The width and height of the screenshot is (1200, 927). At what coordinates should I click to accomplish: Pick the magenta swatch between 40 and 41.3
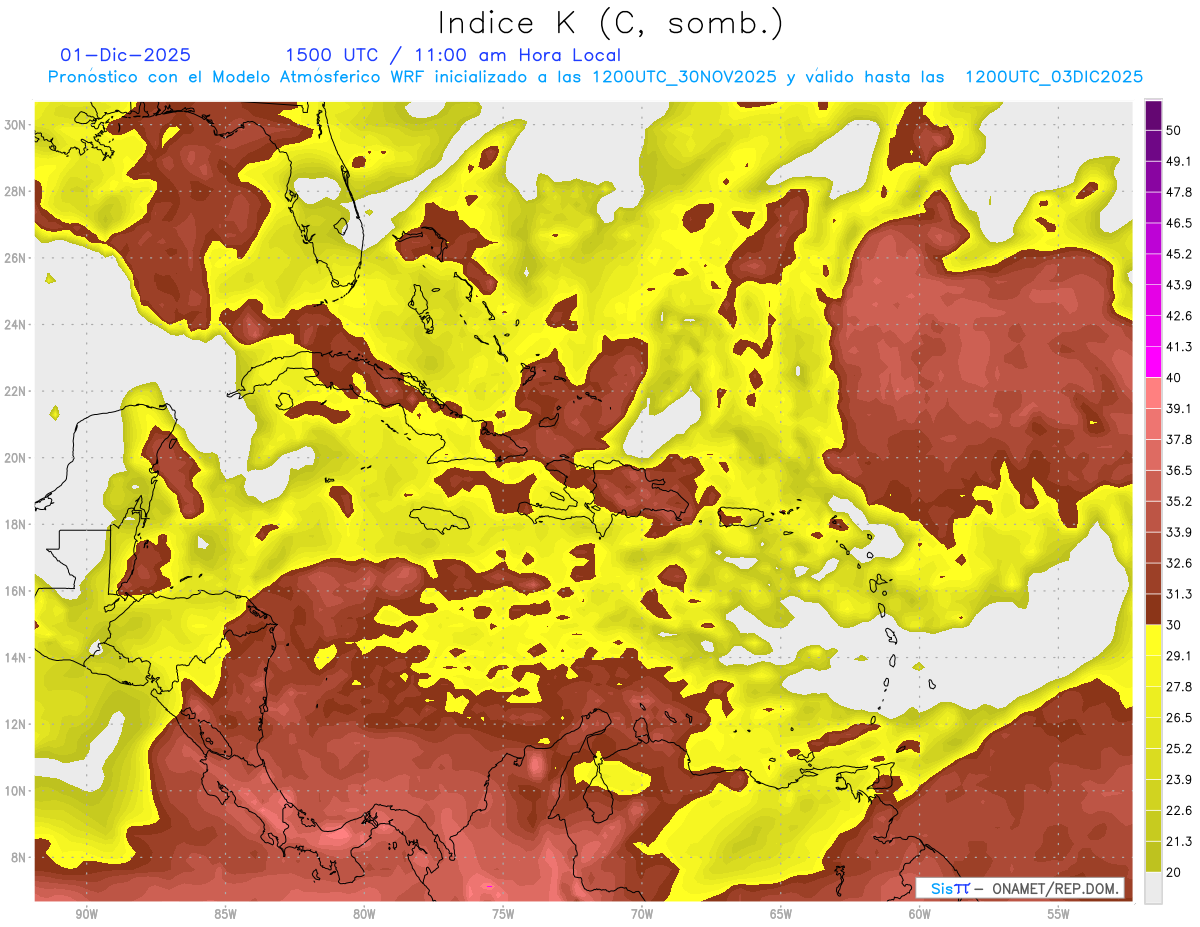1153,362
